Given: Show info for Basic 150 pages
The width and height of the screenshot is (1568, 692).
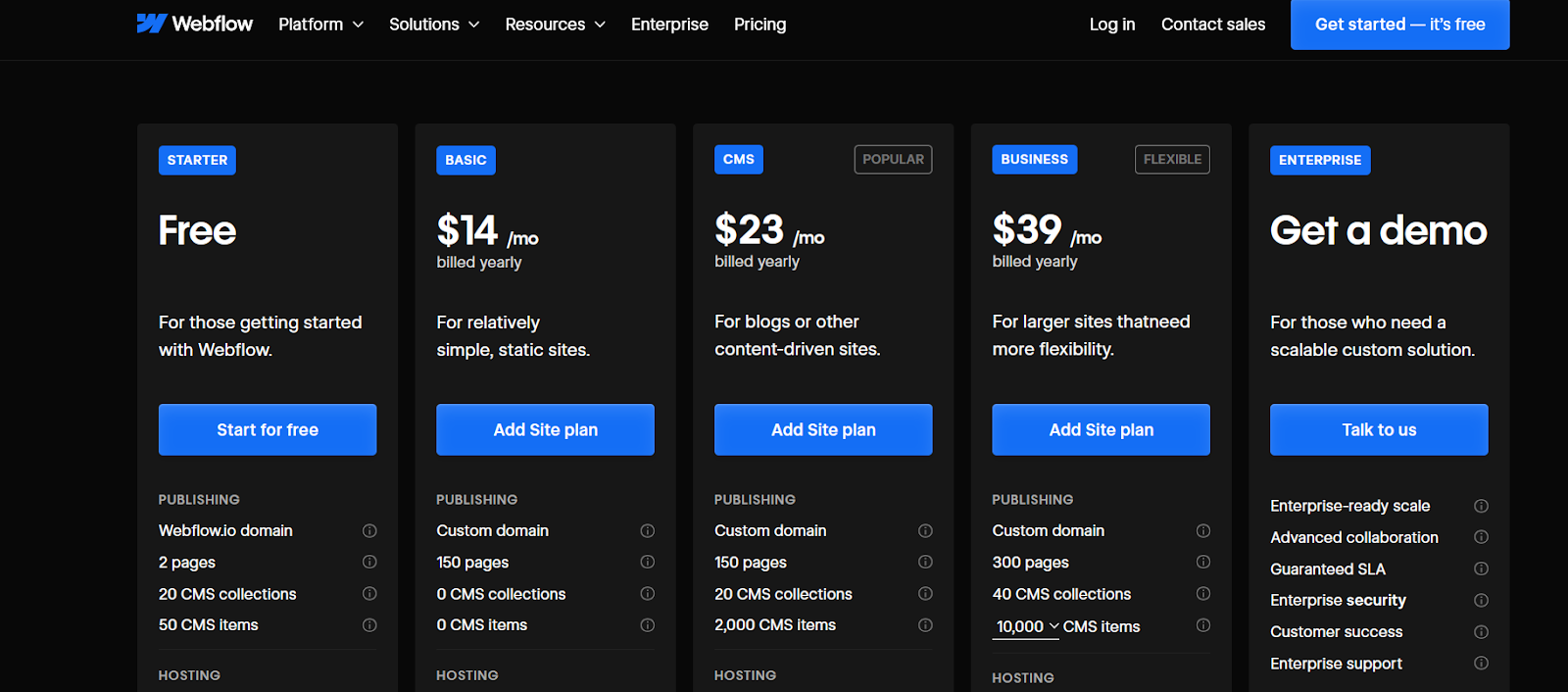Looking at the screenshot, I should coord(648,562).
